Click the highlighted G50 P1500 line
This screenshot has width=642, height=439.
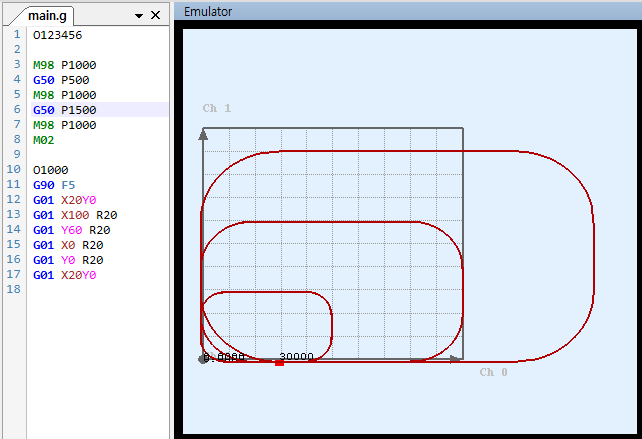coord(65,109)
